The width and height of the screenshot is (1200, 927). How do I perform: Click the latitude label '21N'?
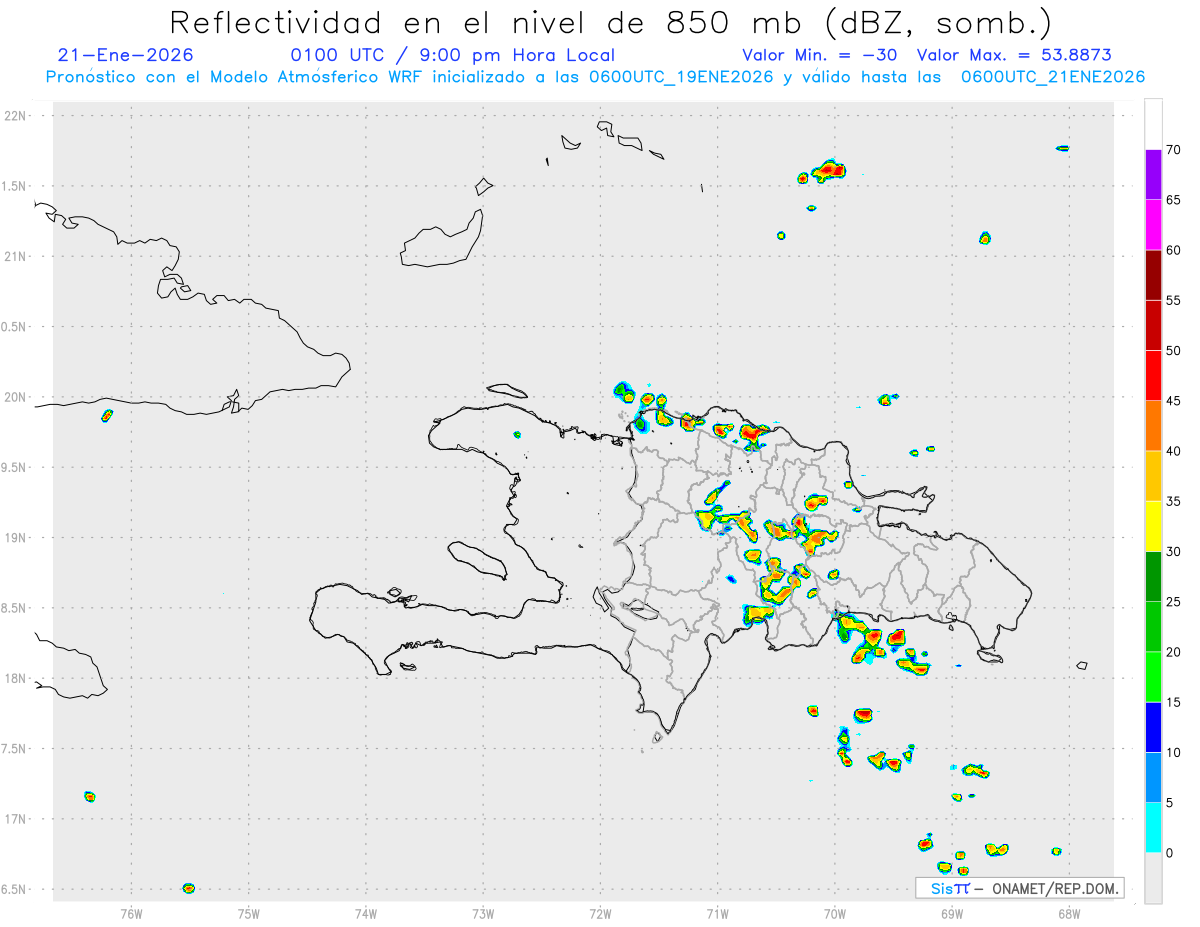[17, 257]
